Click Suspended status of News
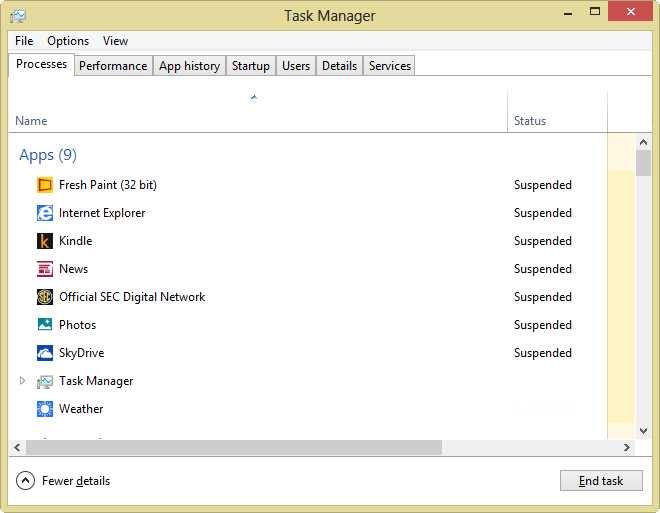 tap(543, 269)
